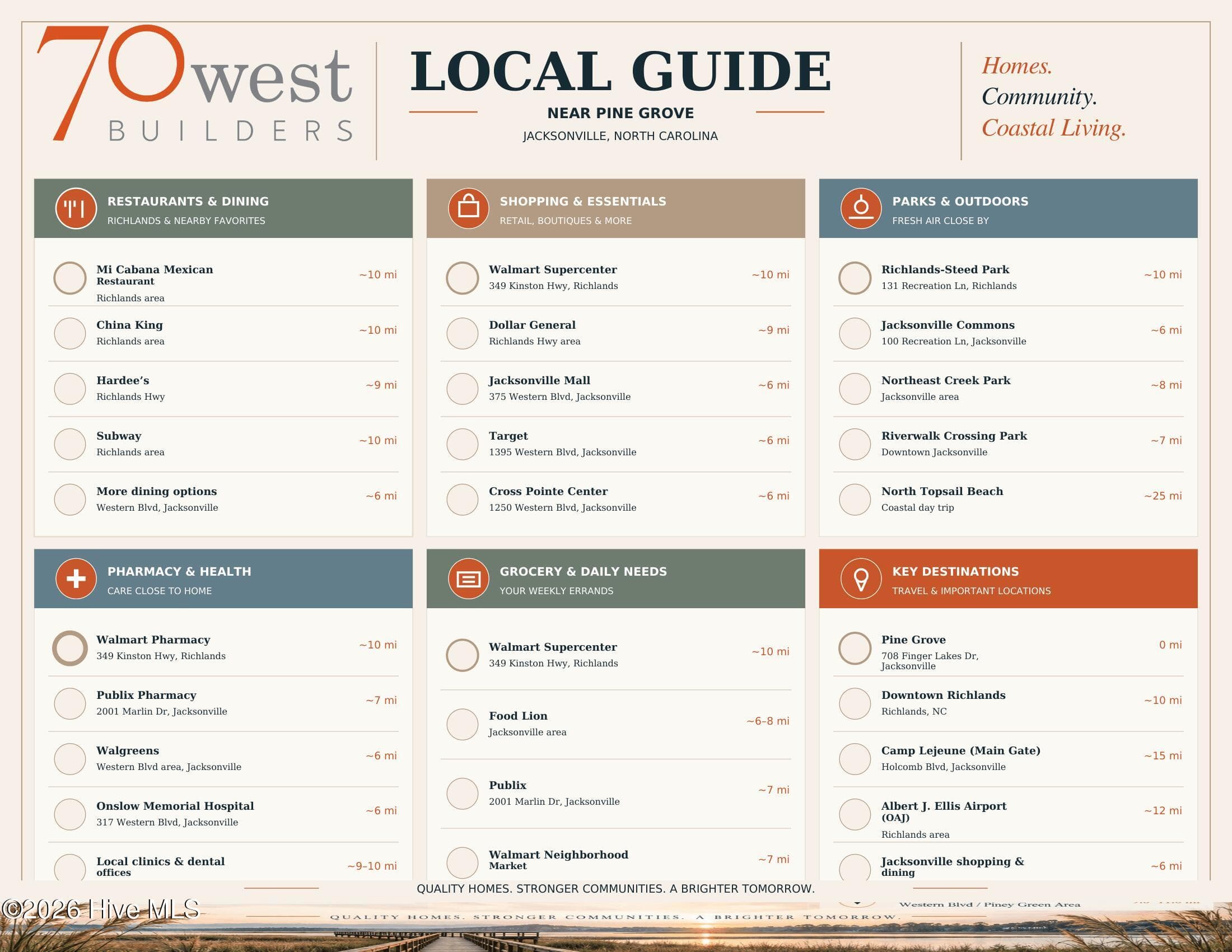Click the Walgreens listing name

pyautogui.click(x=128, y=750)
